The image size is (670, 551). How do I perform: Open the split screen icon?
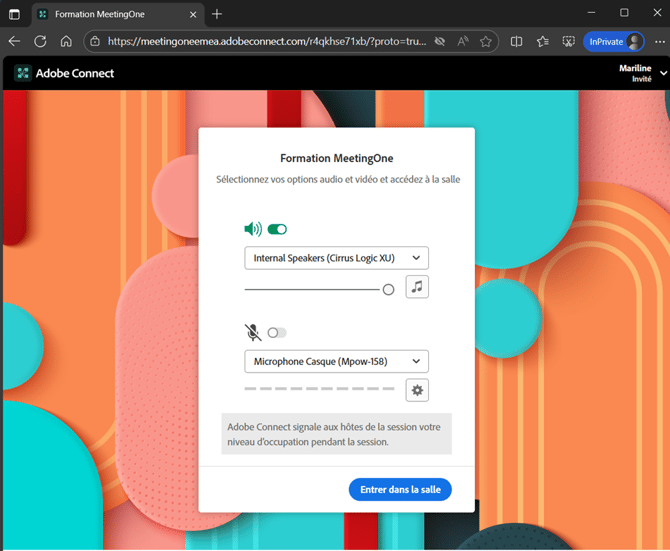click(516, 41)
